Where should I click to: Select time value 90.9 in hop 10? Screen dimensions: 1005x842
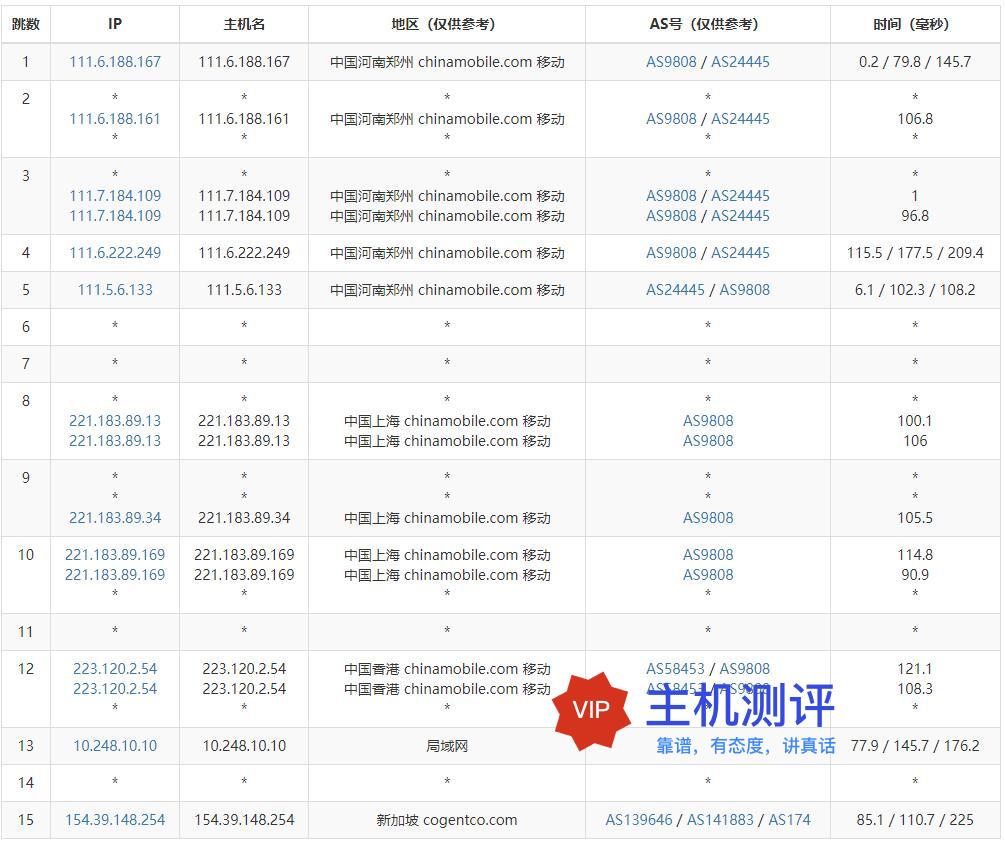click(x=915, y=574)
